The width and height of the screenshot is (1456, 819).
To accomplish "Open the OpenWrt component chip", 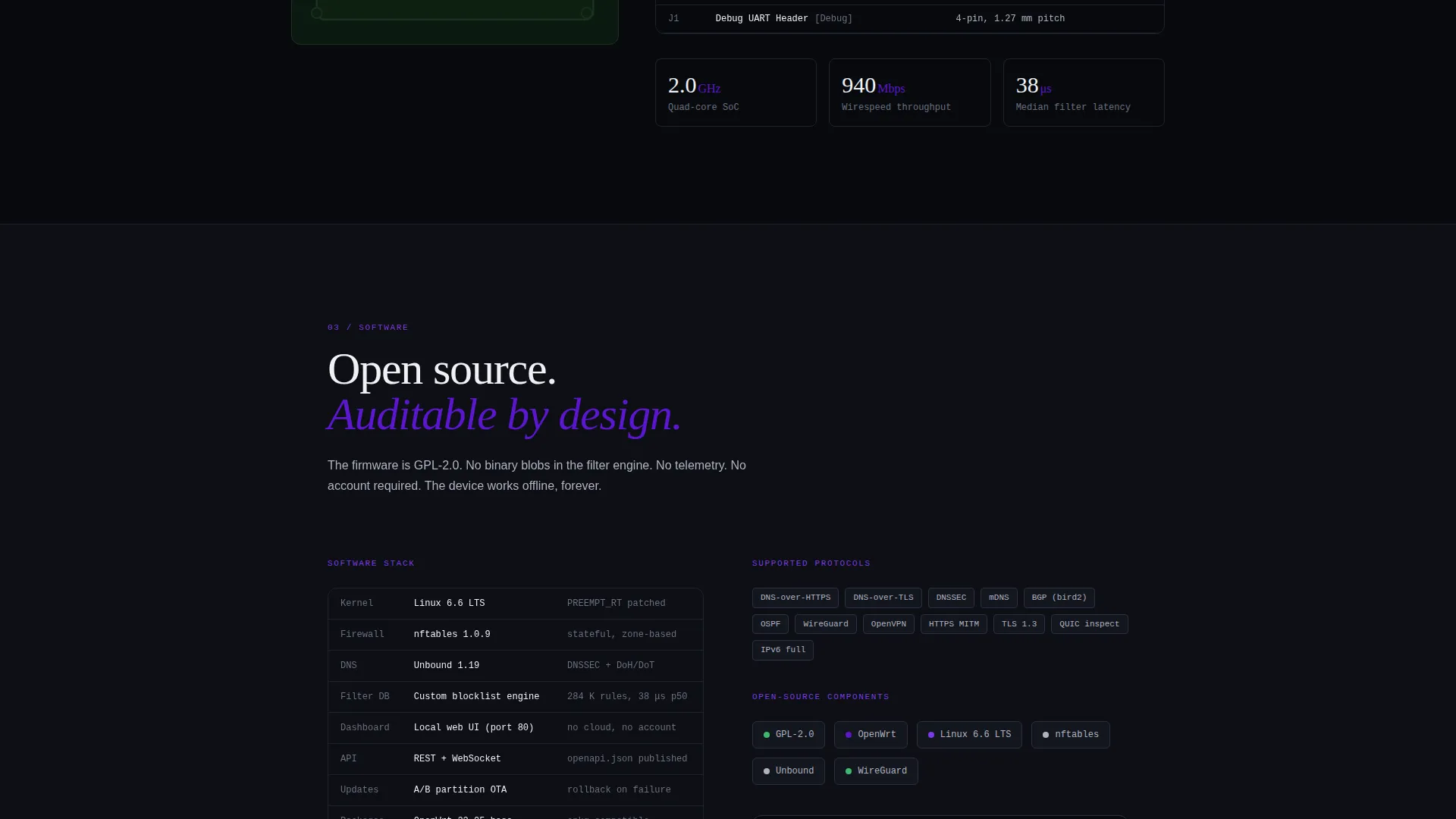I will 871,735.
